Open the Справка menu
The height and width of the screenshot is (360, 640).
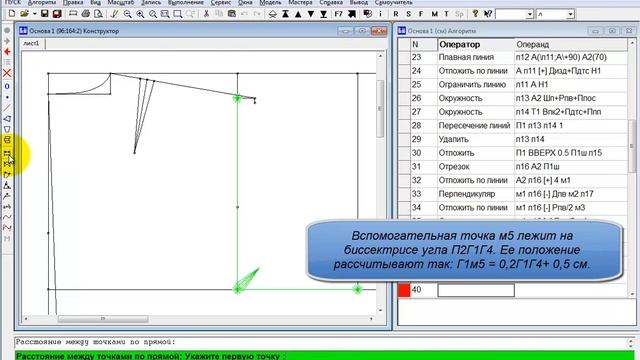coord(331,2)
